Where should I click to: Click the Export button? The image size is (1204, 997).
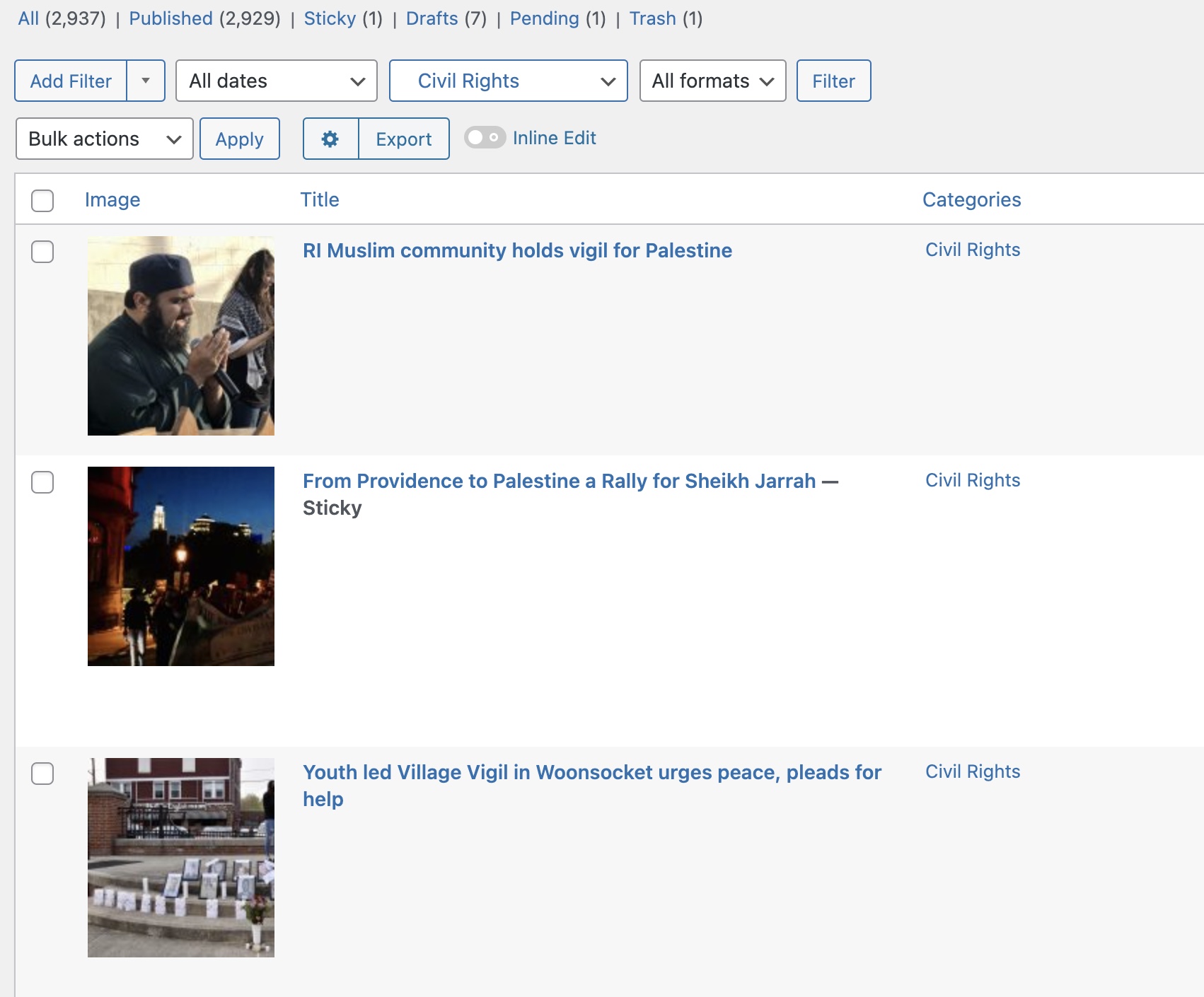coord(404,139)
